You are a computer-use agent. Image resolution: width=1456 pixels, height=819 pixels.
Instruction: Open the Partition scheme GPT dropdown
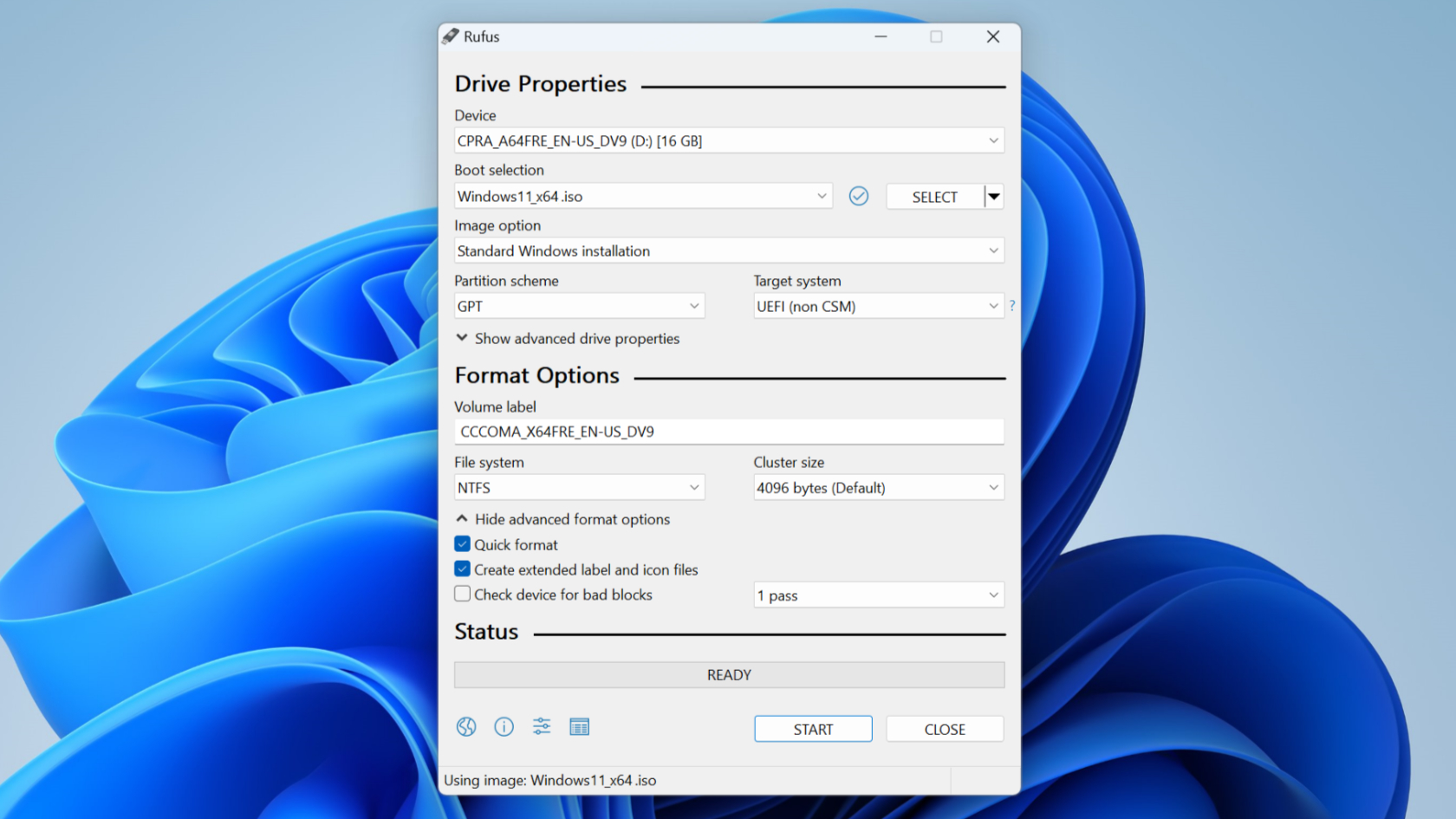click(x=579, y=306)
